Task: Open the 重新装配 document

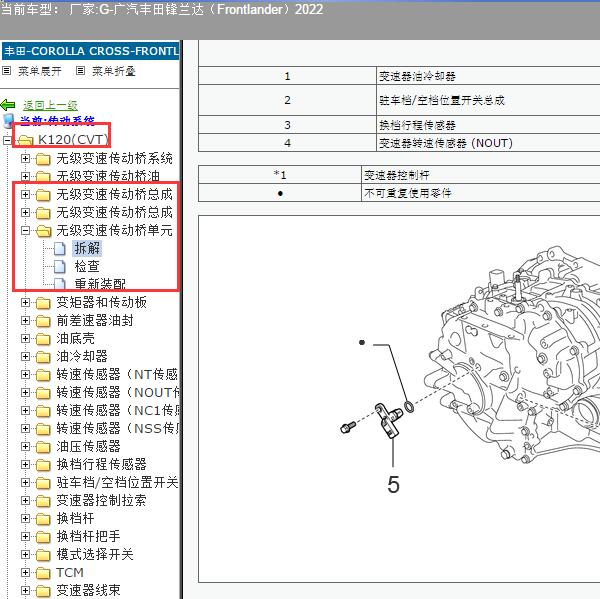Action: tap(100, 284)
